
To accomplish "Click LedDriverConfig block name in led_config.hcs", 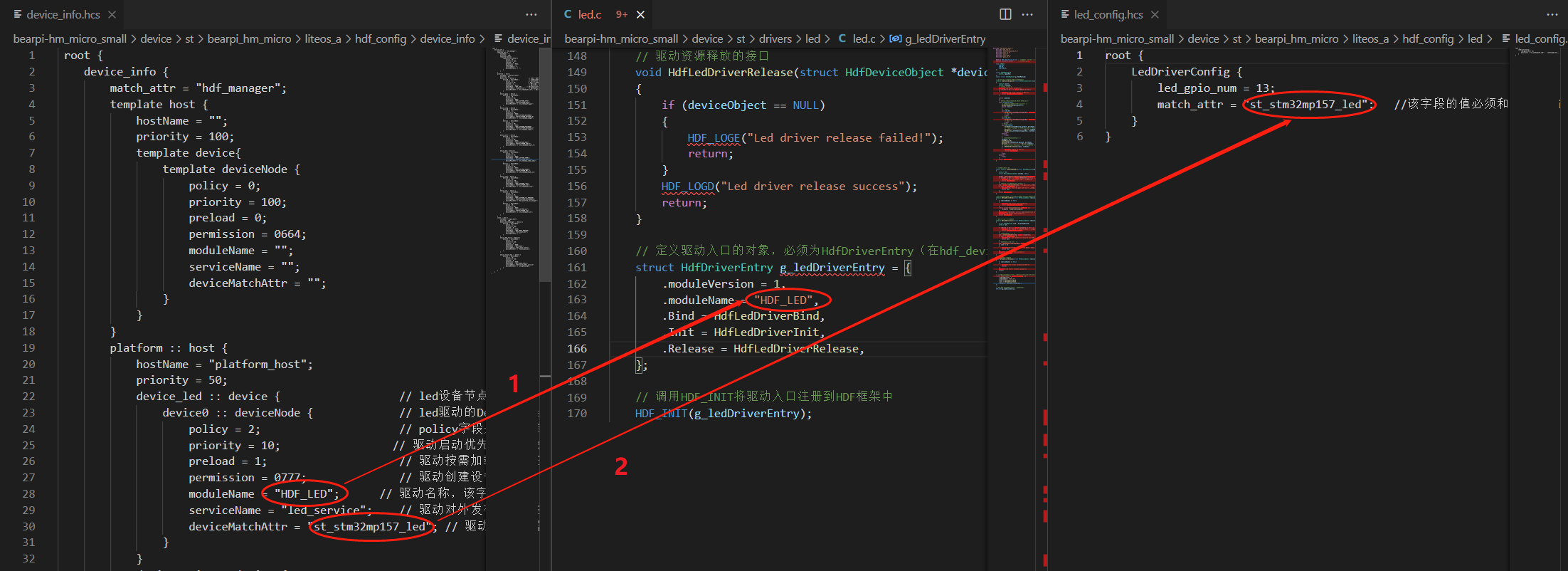I will 1180,71.
